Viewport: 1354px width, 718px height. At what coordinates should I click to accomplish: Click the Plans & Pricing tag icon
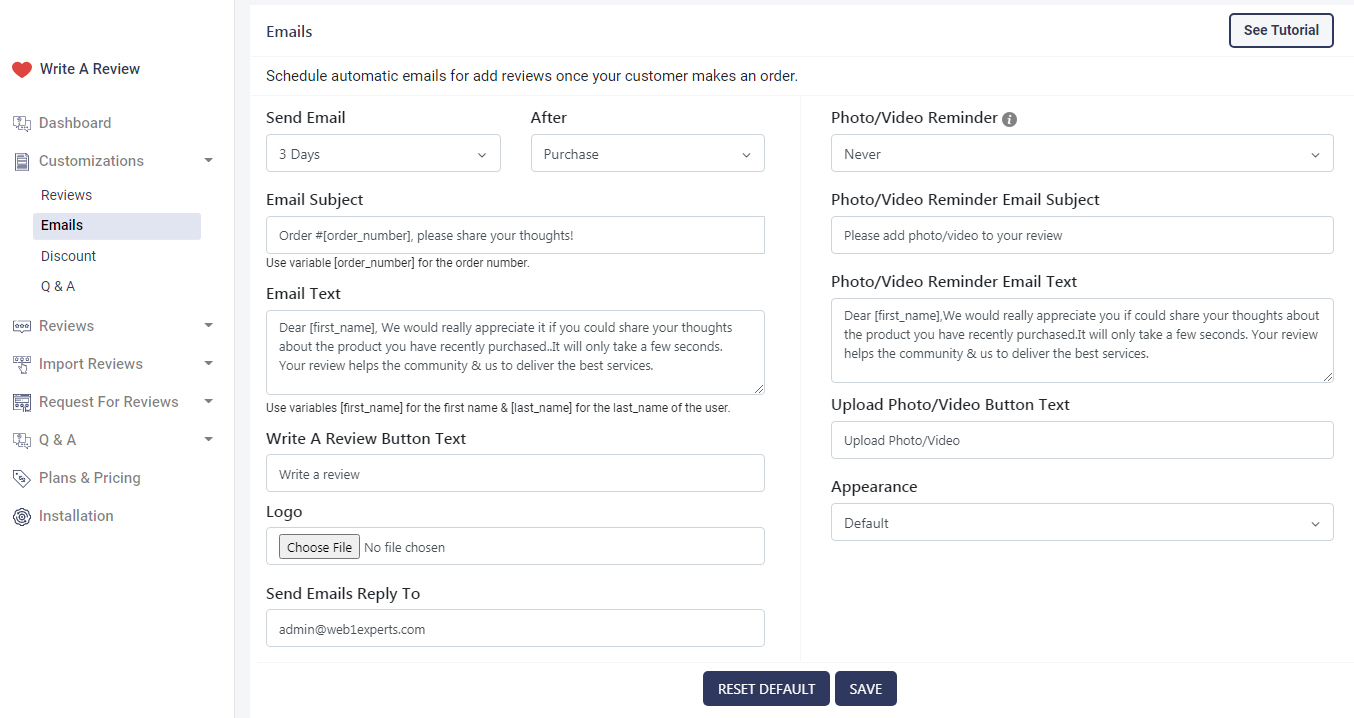point(22,478)
